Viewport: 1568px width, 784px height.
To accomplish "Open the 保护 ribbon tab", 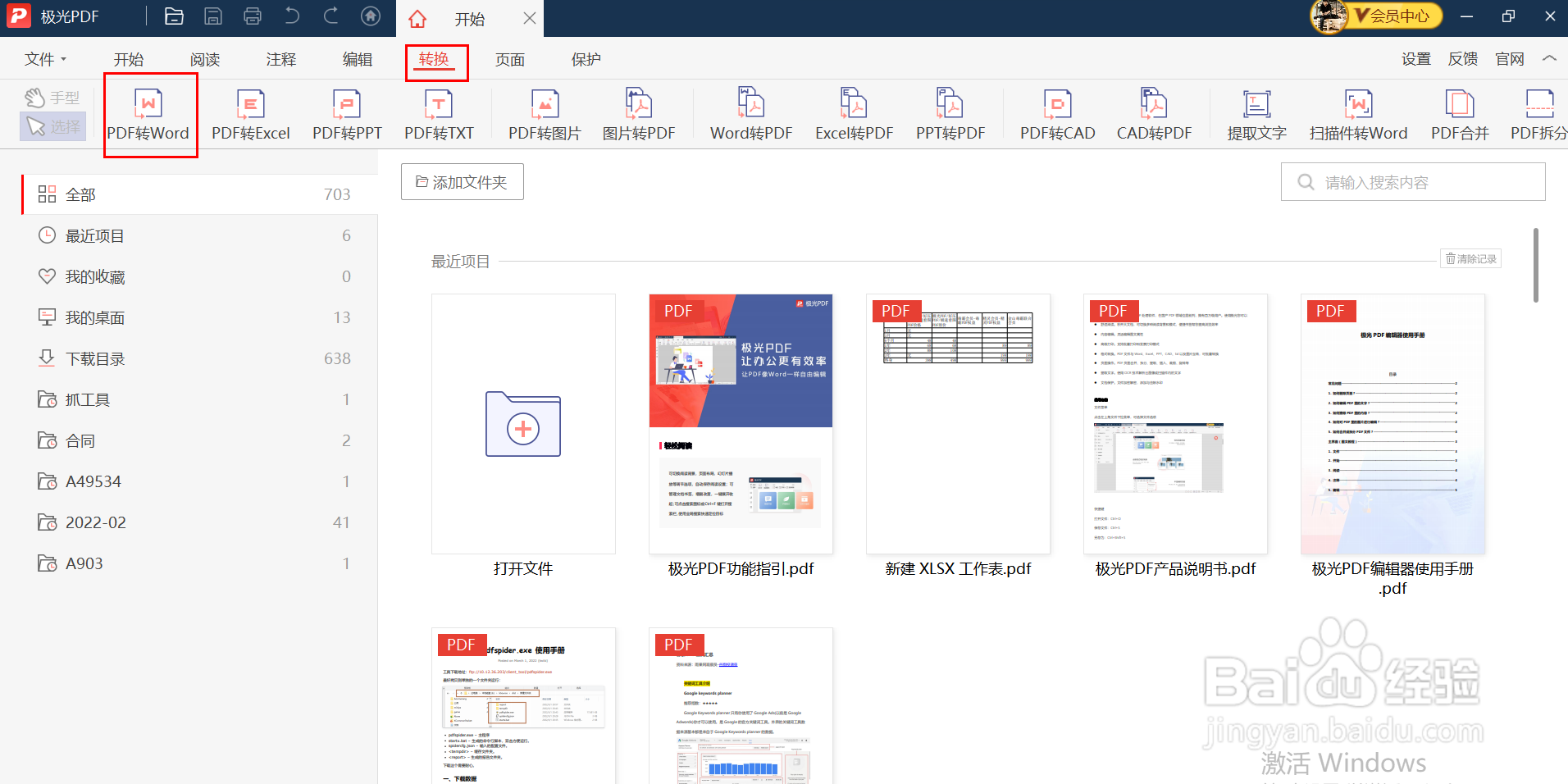I will tap(586, 59).
